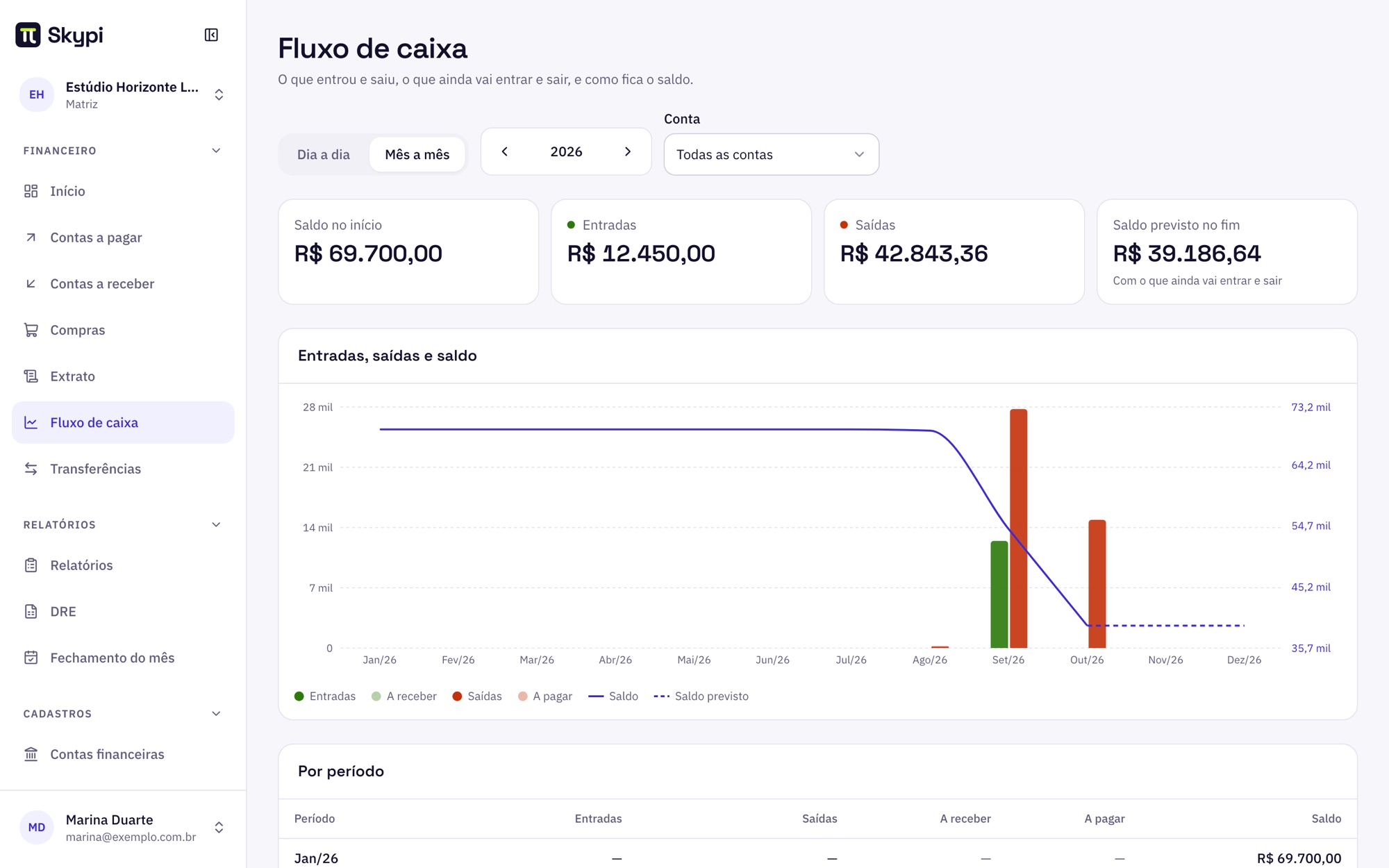Expand the Estúdio Horizonte company switcher
Image resolution: width=1389 pixels, height=868 pixels.
coord(123,94)
